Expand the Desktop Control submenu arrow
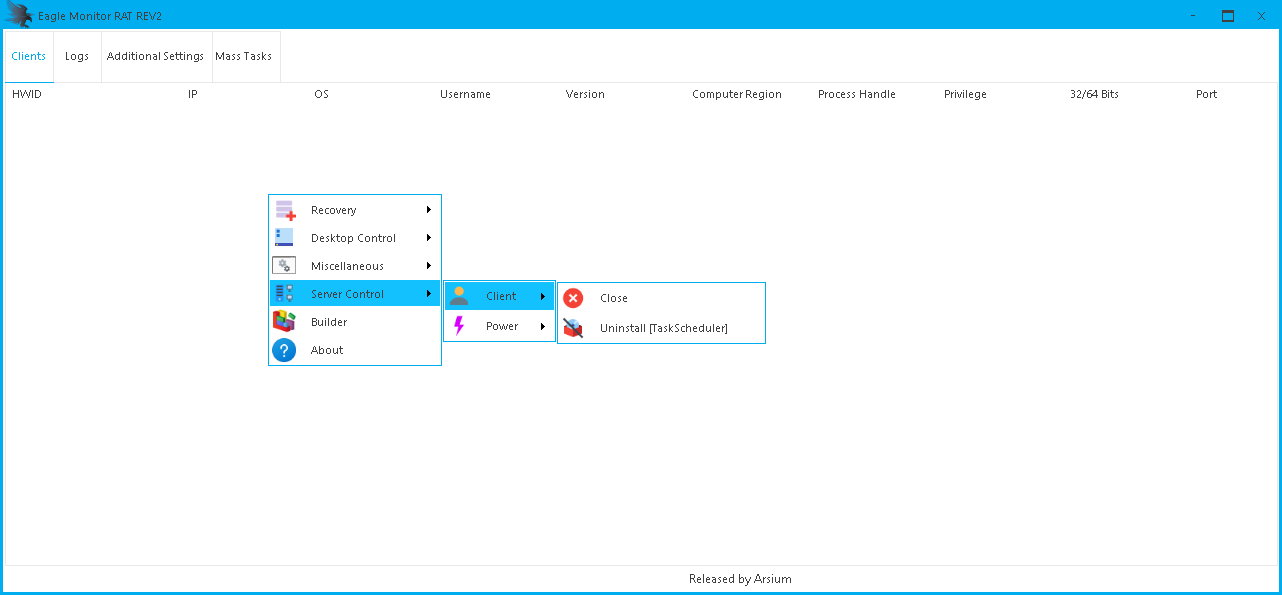 [x=428, y=238]
